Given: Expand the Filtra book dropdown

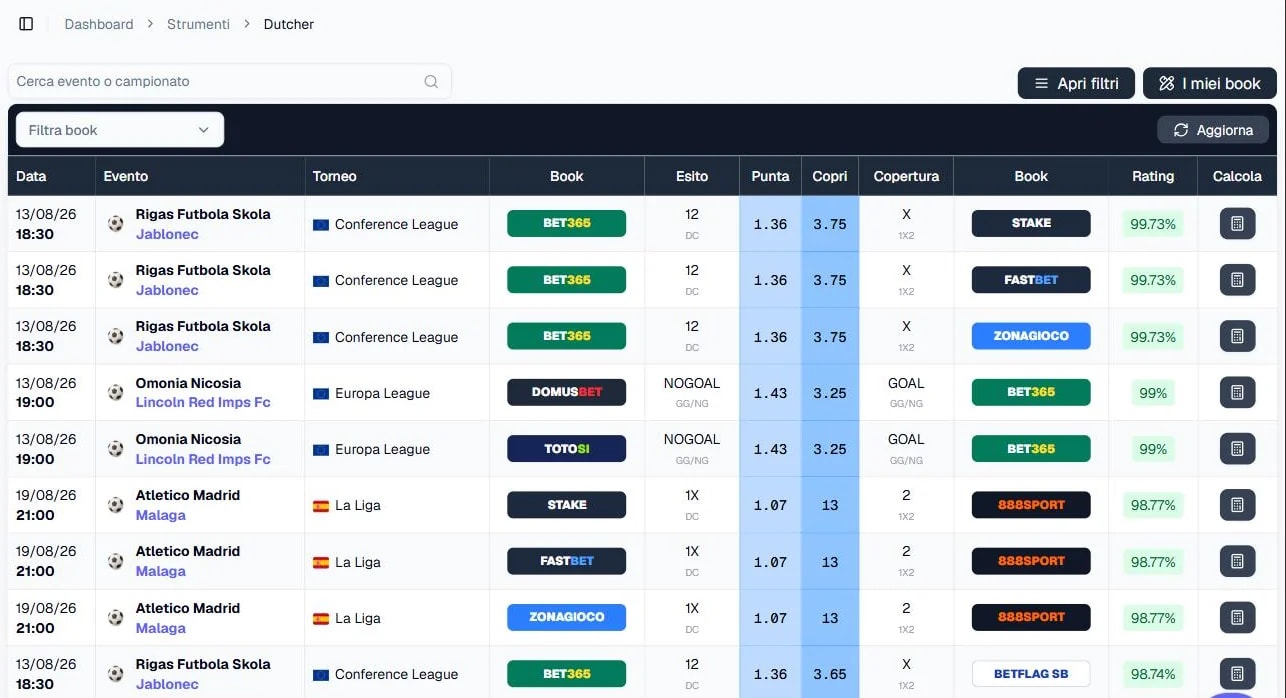Looking at the screenshot, I should point(120,130).
